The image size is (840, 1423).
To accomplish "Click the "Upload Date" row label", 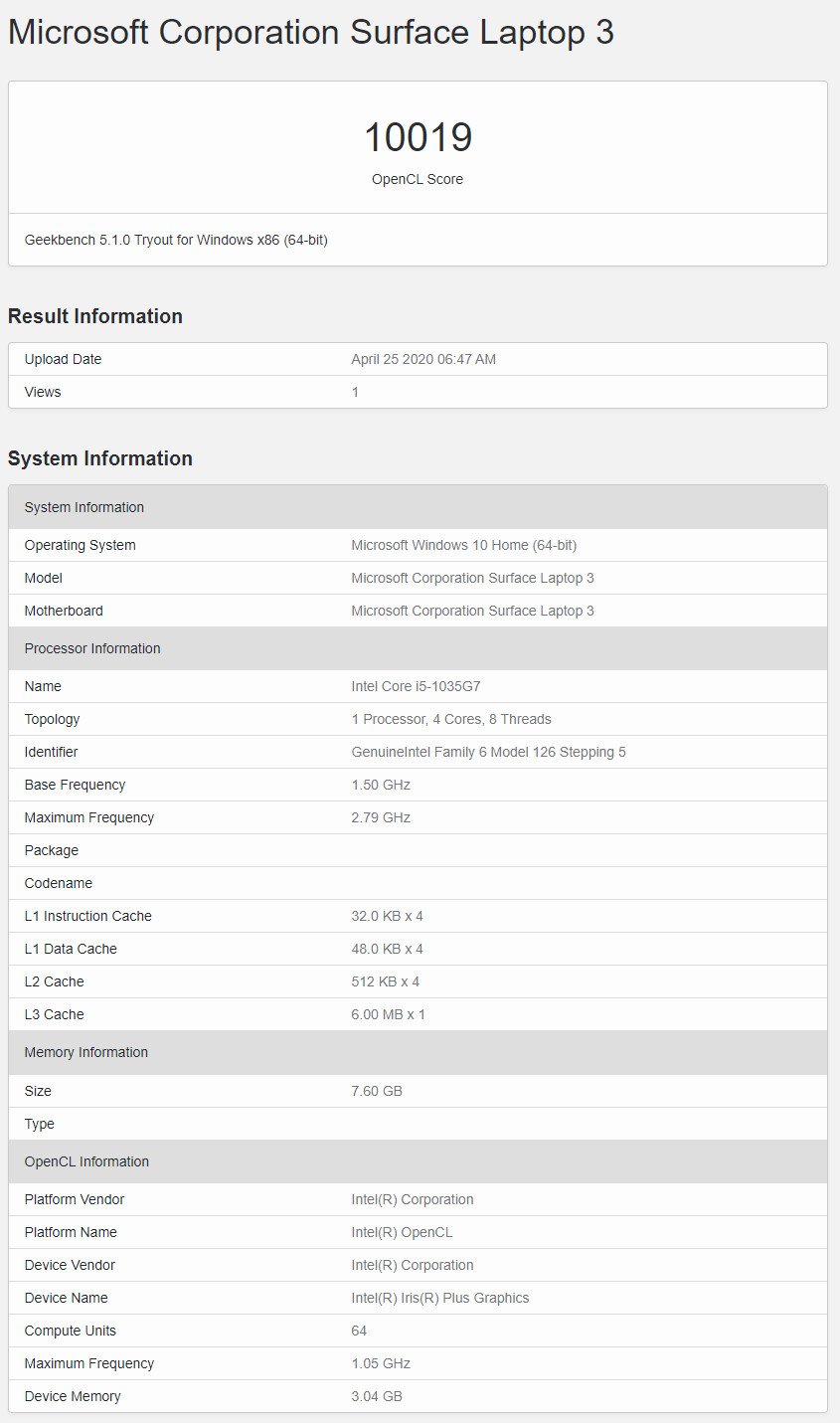I will tap(64, 359).
